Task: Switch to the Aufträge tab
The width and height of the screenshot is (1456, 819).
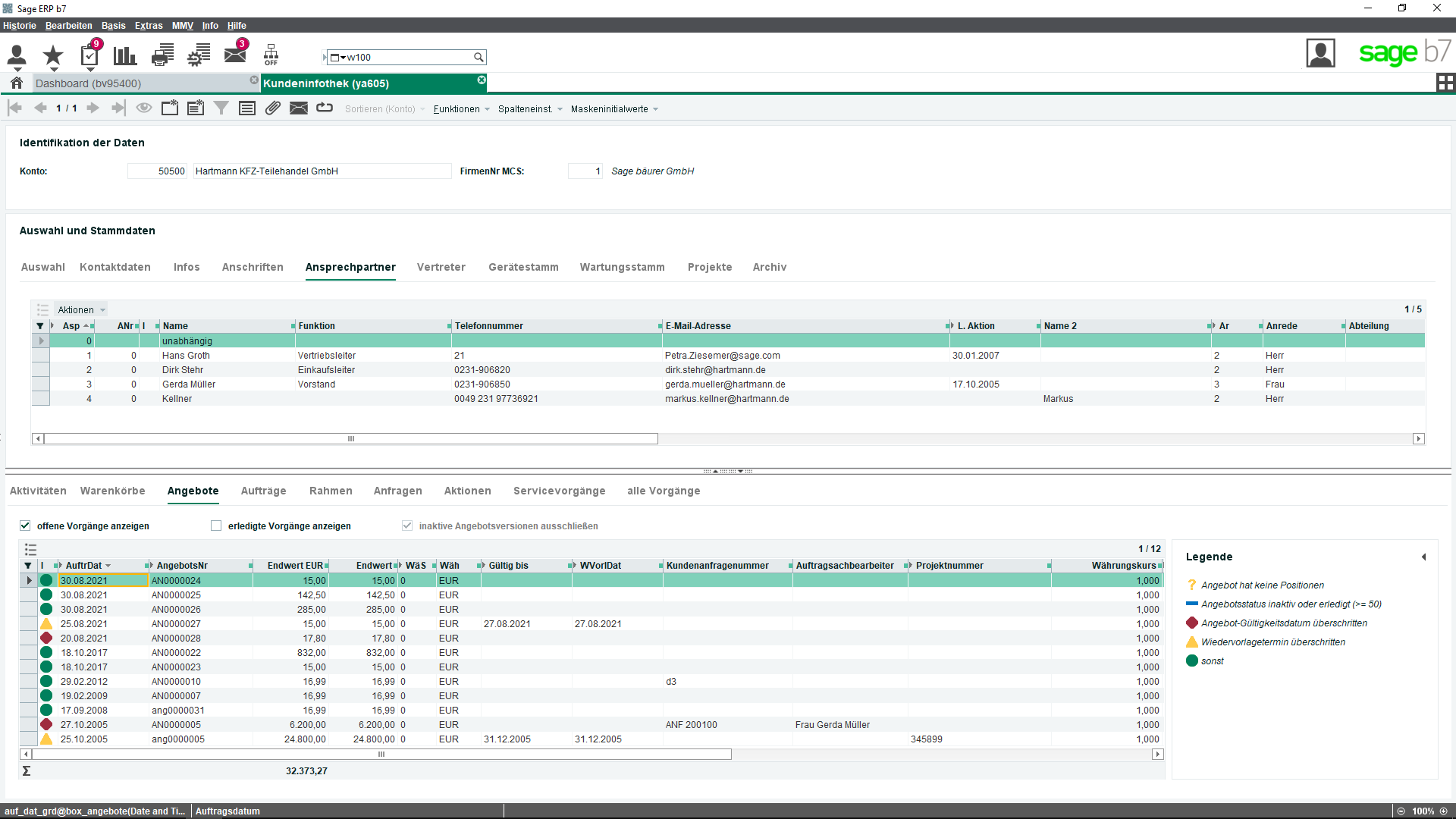Action: pyautogui.click(x=264, y=491)
